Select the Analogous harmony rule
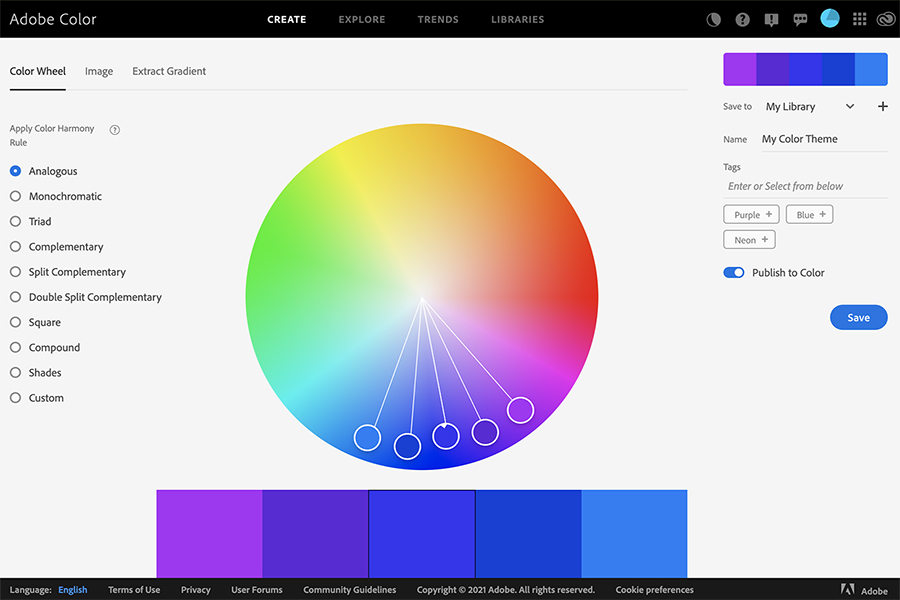 click(44, 171)
